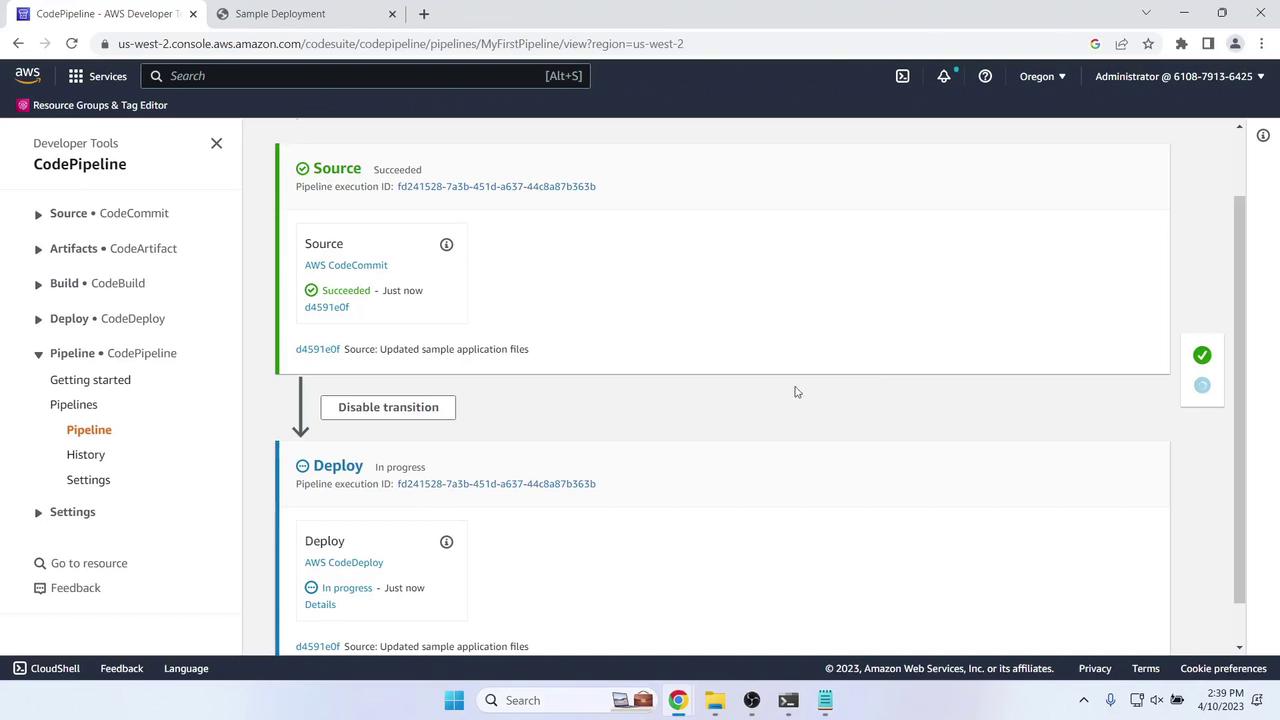Change Language in the footer

186,668
